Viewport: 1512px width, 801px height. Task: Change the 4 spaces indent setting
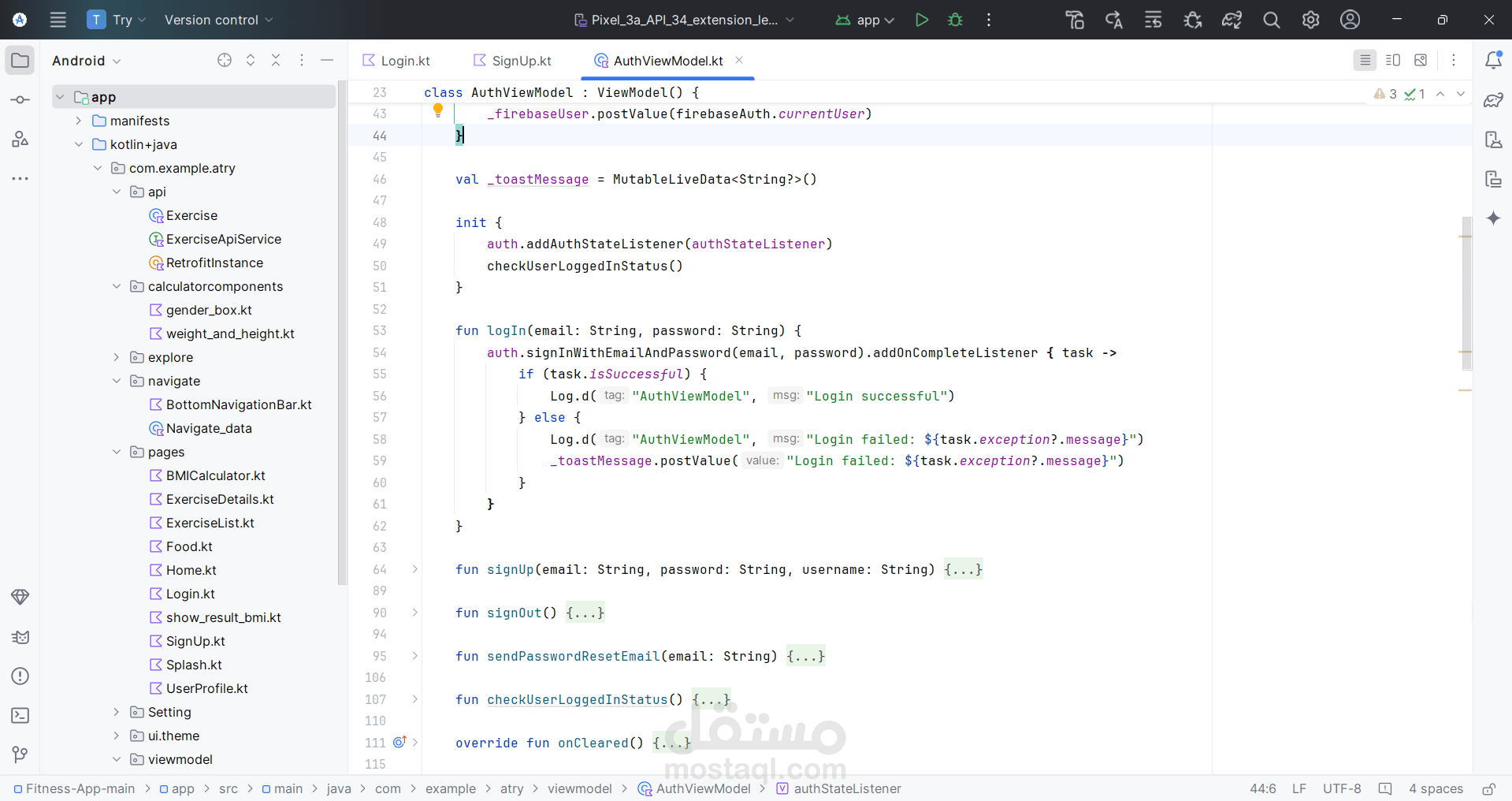1436,788
